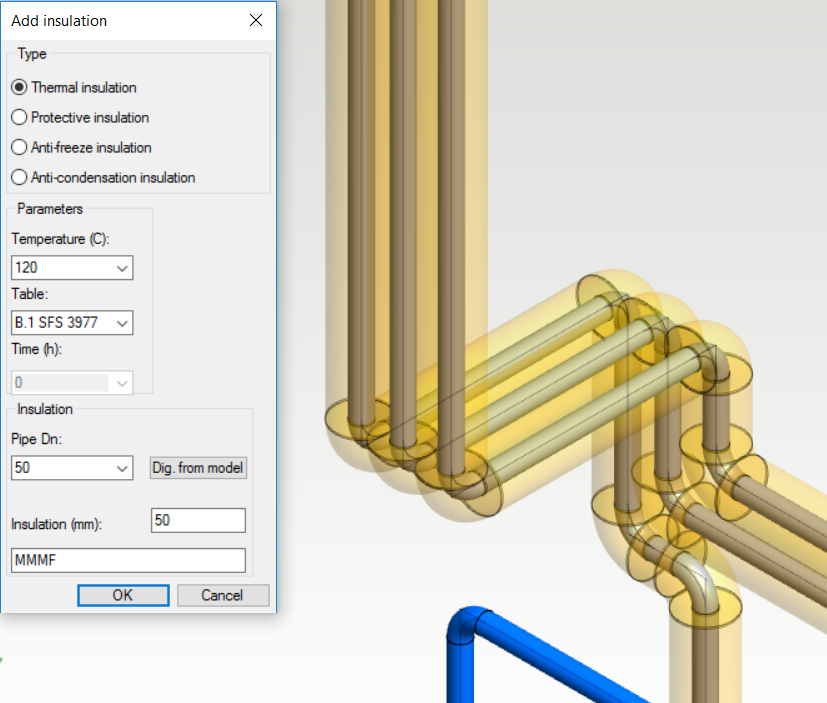Pick Anti-condensation insulation type
Image resolution: width=827 pixels, height=703 pixels.
19,178
